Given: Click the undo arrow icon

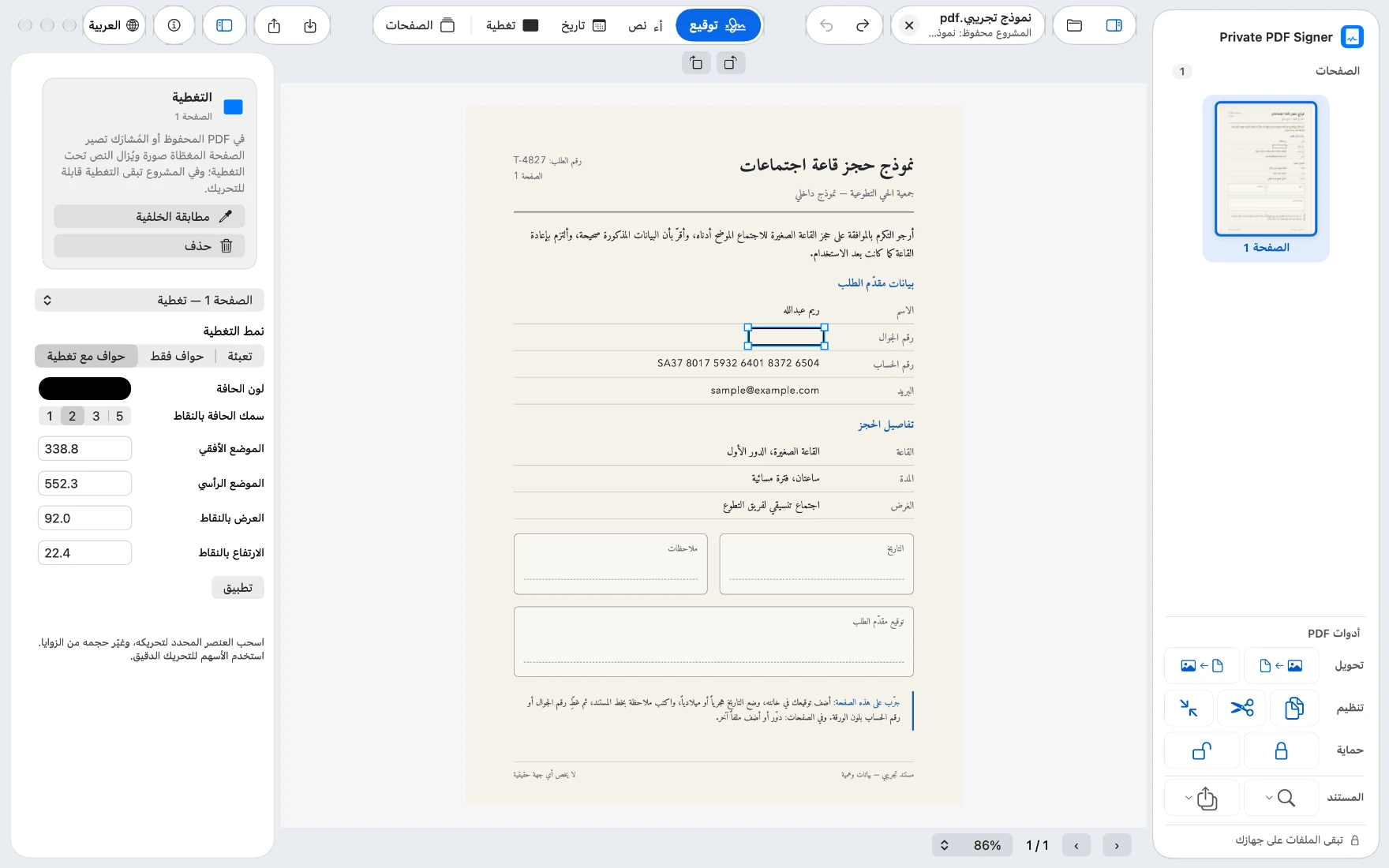Looking at the screenshot, I should pyautogui.click(x=826, y=25).
